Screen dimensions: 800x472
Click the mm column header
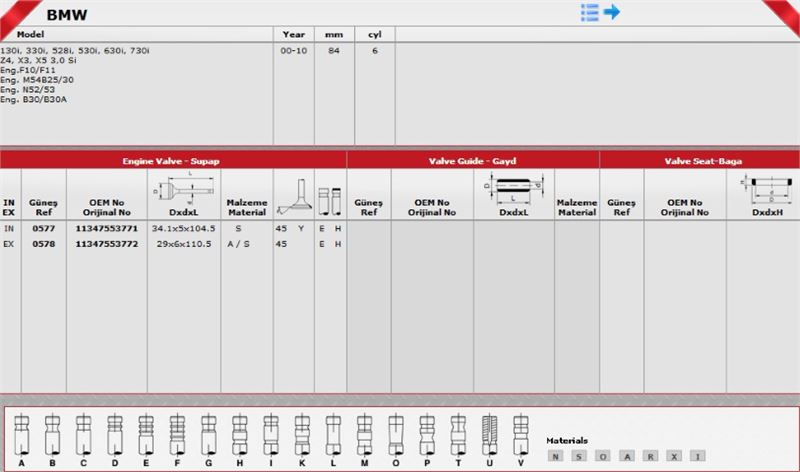pyautogui.click(x=334, y=35)
